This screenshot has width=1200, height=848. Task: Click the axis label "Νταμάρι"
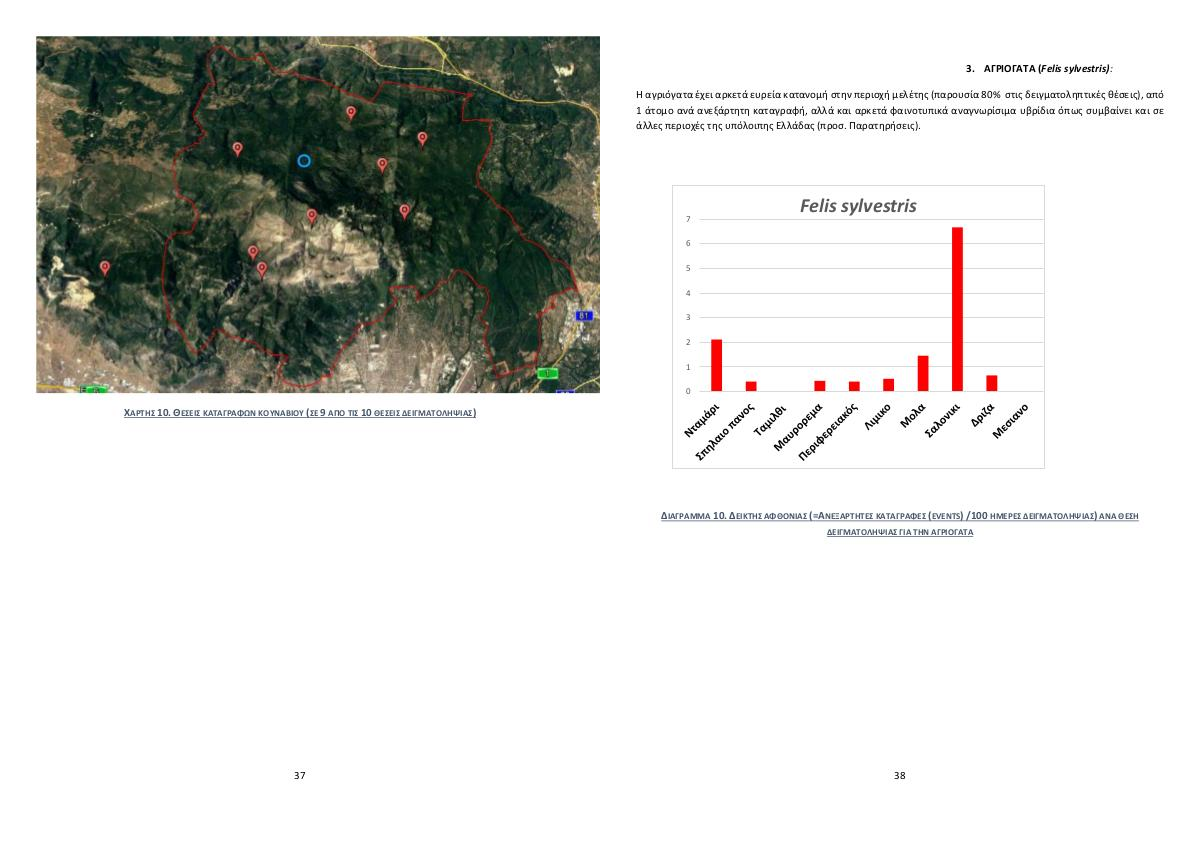coord(702,419)
